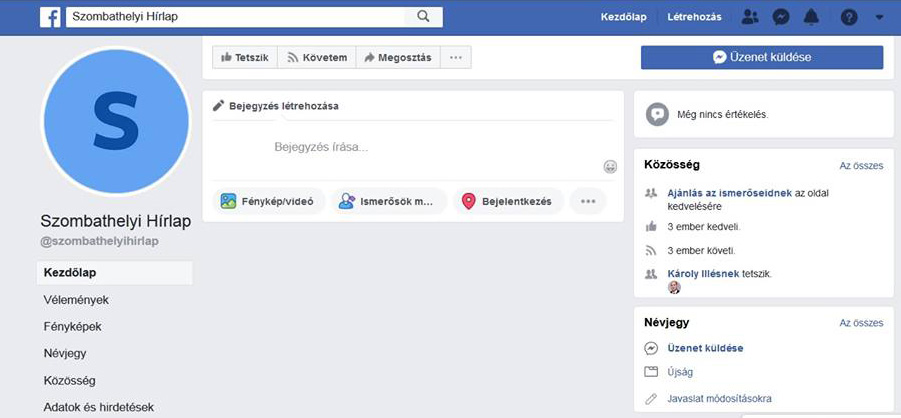
Task: Click Javaslat módosításokra link
Action: tap(719, 398)
